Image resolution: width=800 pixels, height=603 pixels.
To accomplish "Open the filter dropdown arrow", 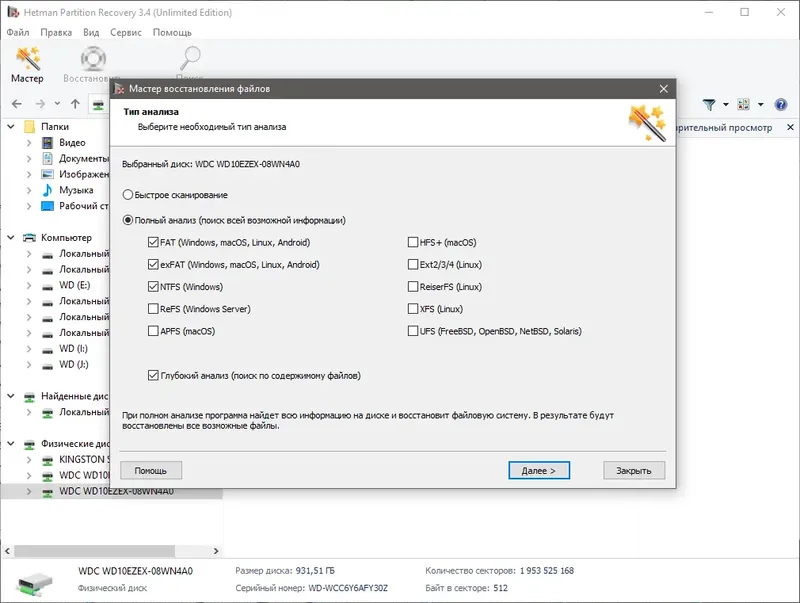I will click(726, 105).
